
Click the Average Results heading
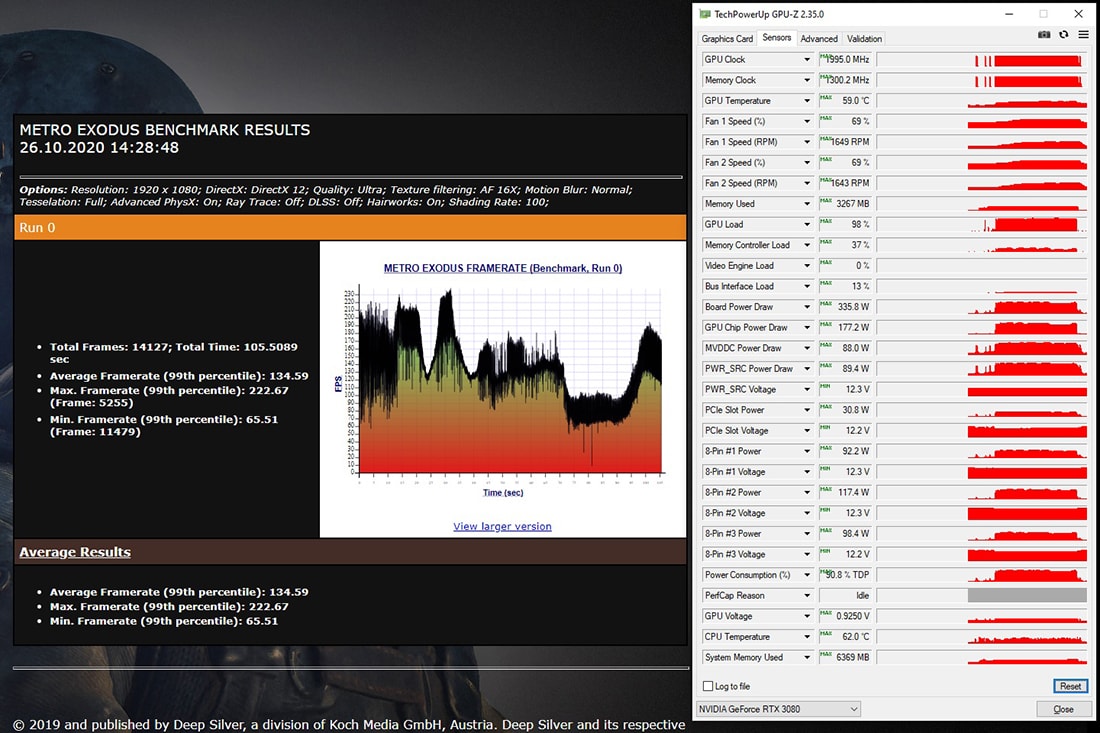[x=75, y=552]
